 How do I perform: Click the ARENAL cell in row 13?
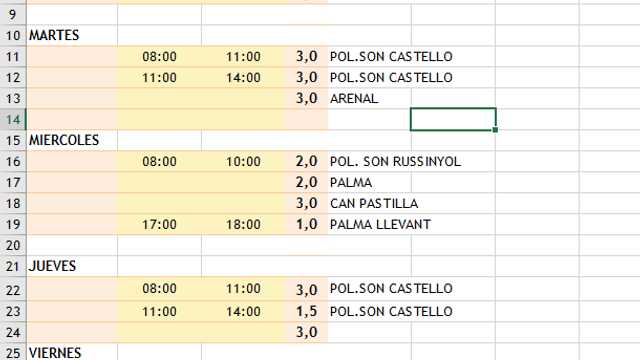coord(369,98)
